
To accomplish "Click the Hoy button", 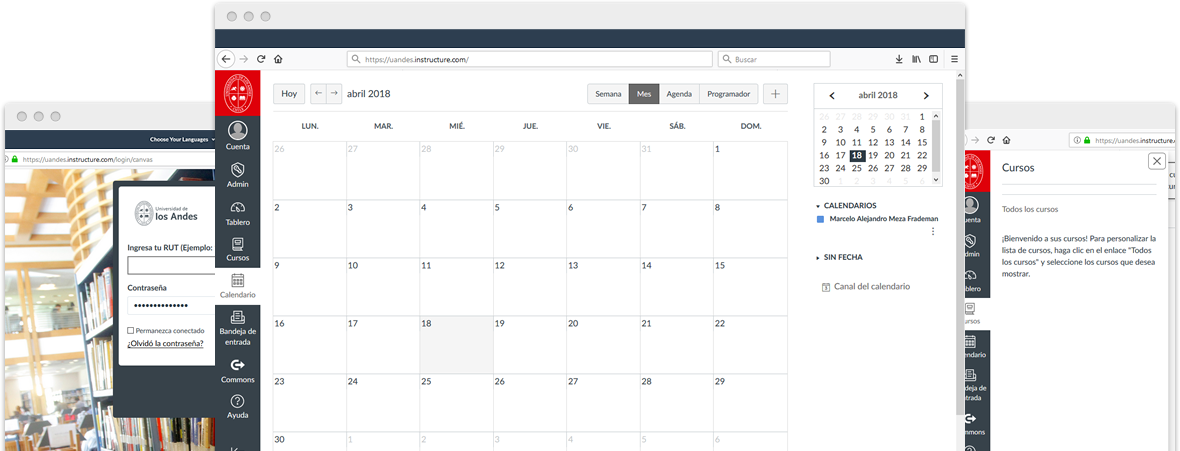I will [x=289, y=94].
